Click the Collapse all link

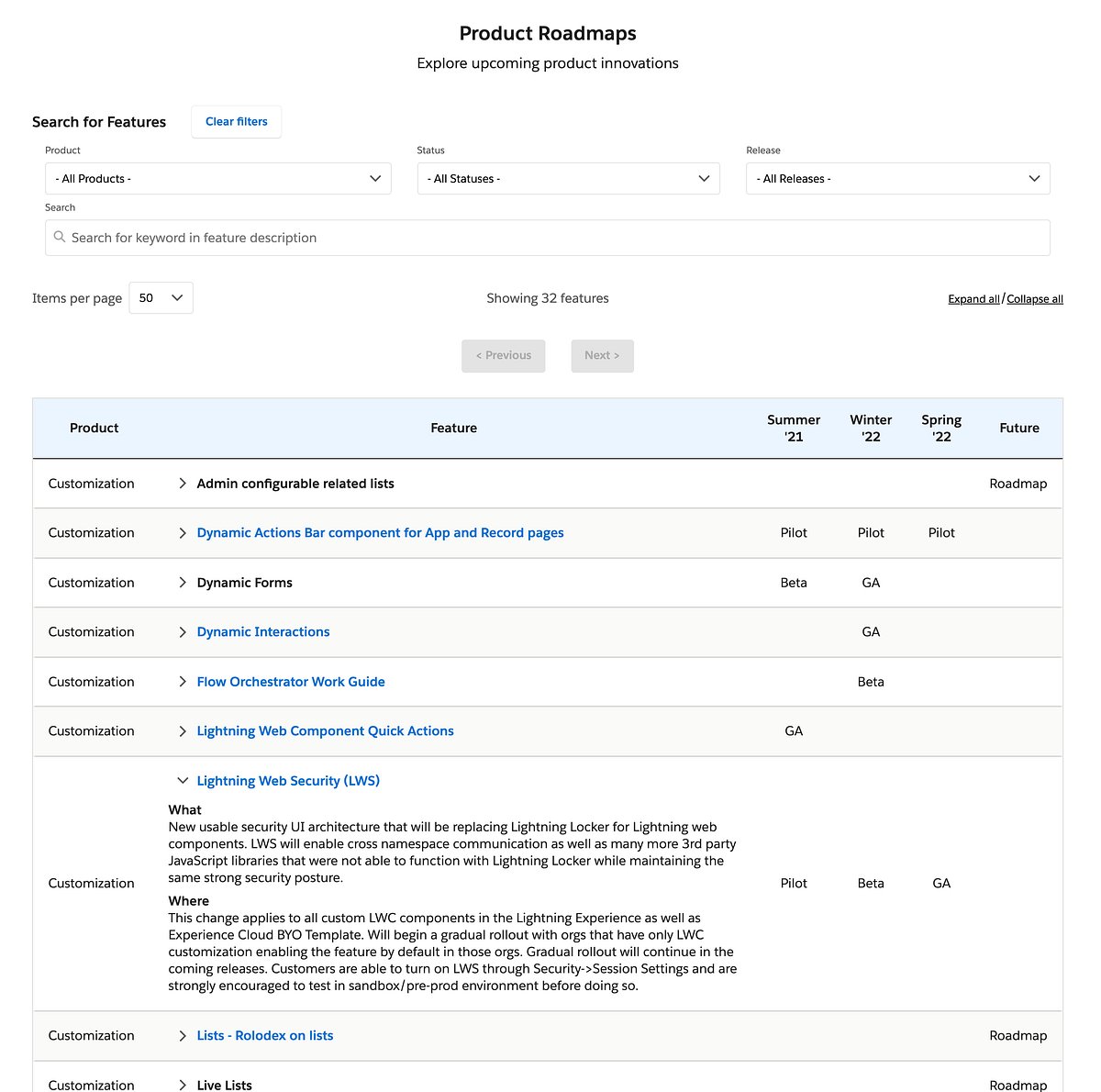pos(1035,298)
